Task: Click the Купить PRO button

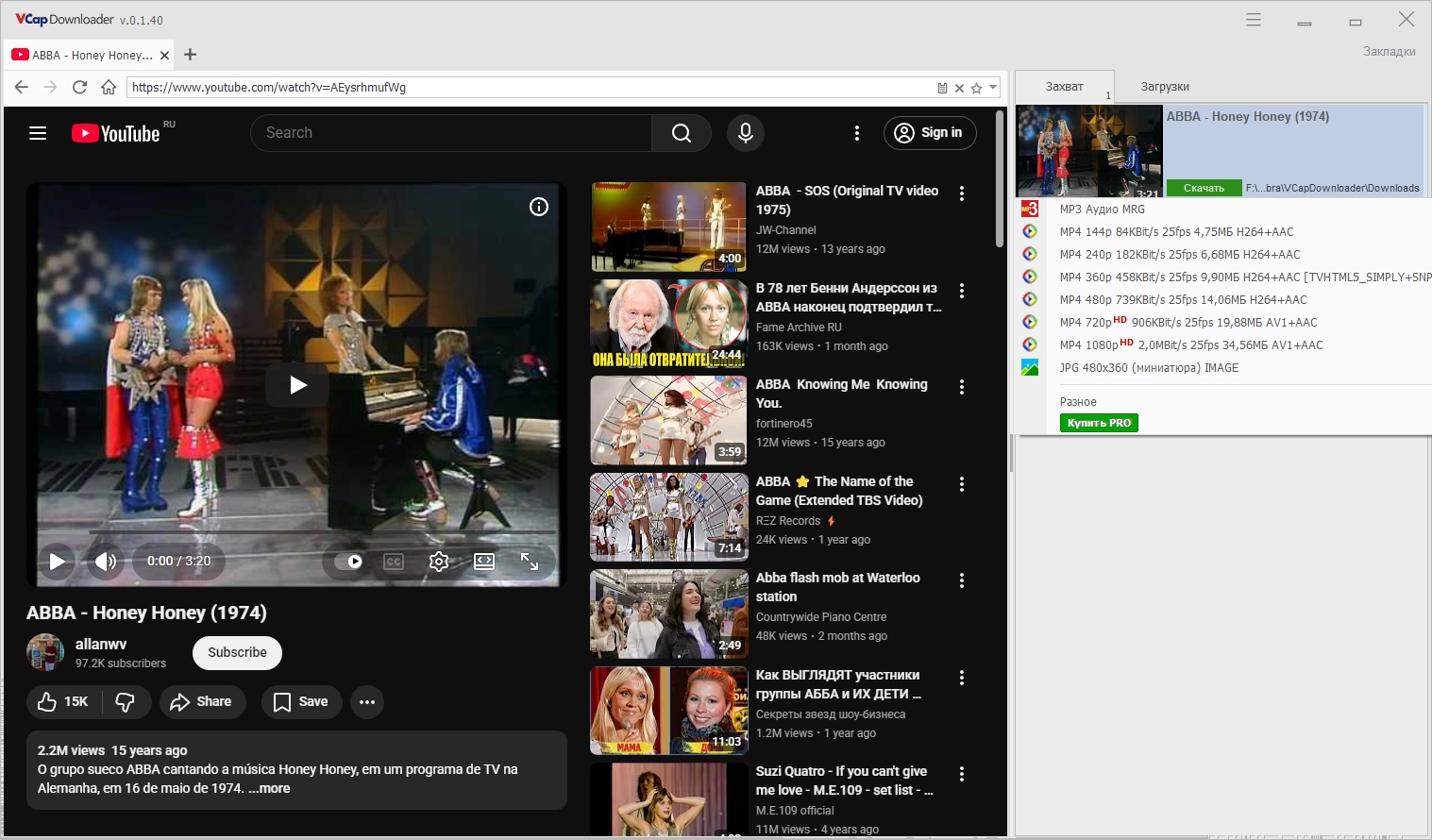Action: tap(1099, 423)
